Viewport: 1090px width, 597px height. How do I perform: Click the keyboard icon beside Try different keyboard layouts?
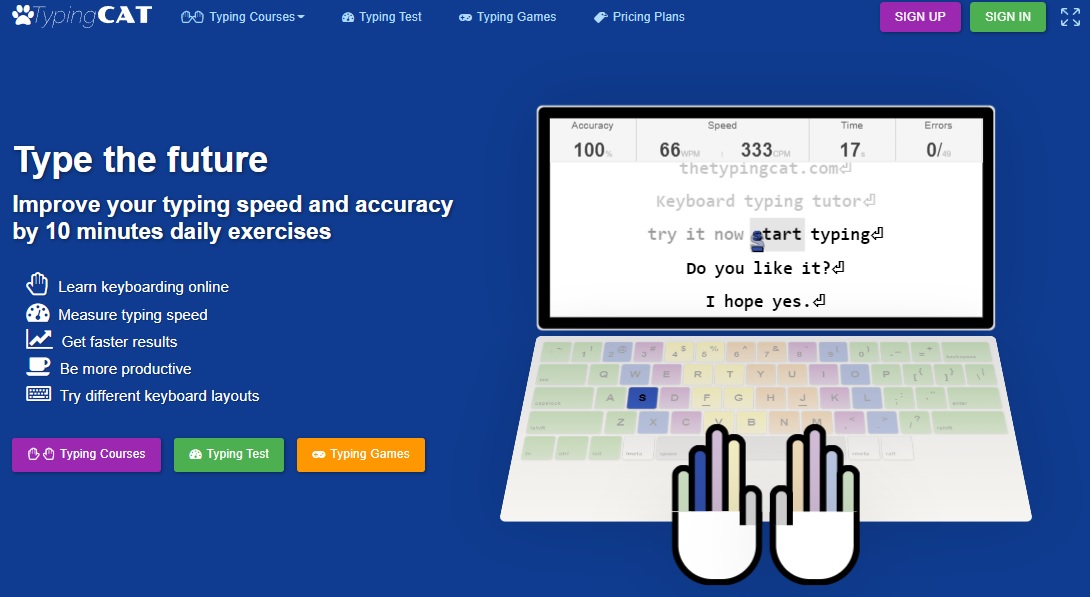[38, 394]
